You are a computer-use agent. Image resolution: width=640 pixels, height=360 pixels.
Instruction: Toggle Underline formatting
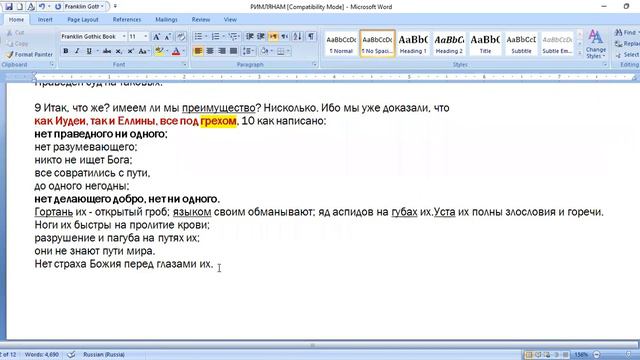[89, 51]
